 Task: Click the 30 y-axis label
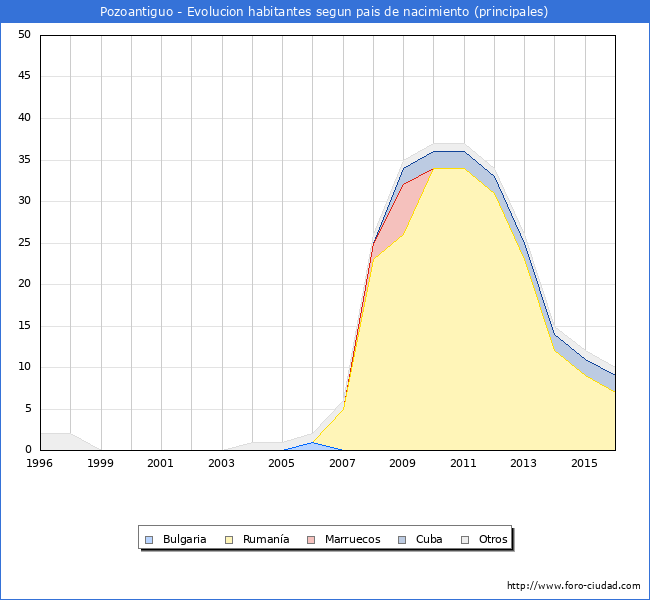(x=24, y=201)
